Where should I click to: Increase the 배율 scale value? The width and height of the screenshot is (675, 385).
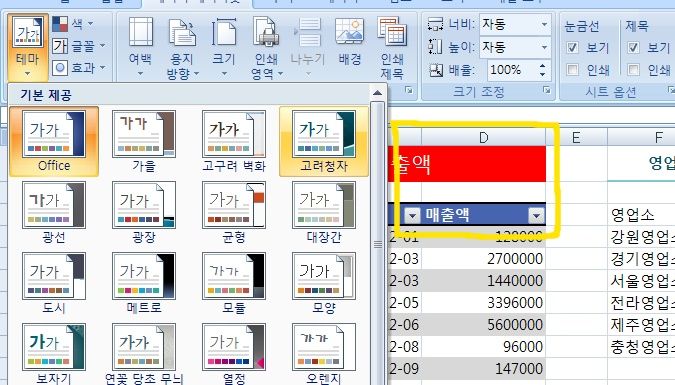[542, 66]
